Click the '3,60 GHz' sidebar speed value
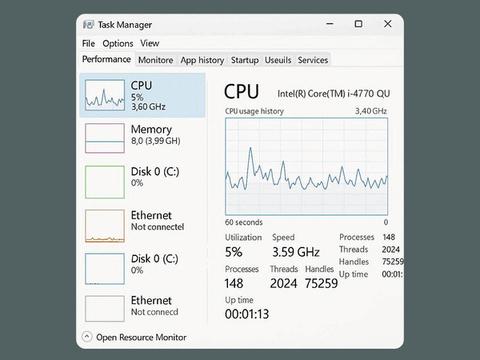Viewport: 480px width, 360px height. click(x=148, y=107)
